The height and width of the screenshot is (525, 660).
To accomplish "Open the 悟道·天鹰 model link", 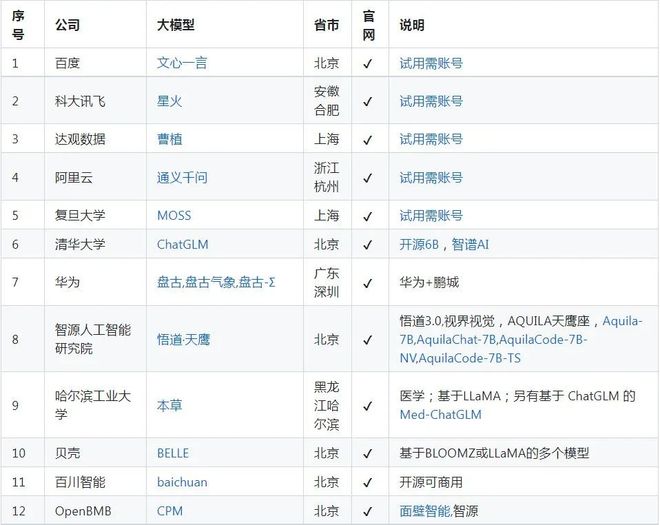I will tap(183, 339).
